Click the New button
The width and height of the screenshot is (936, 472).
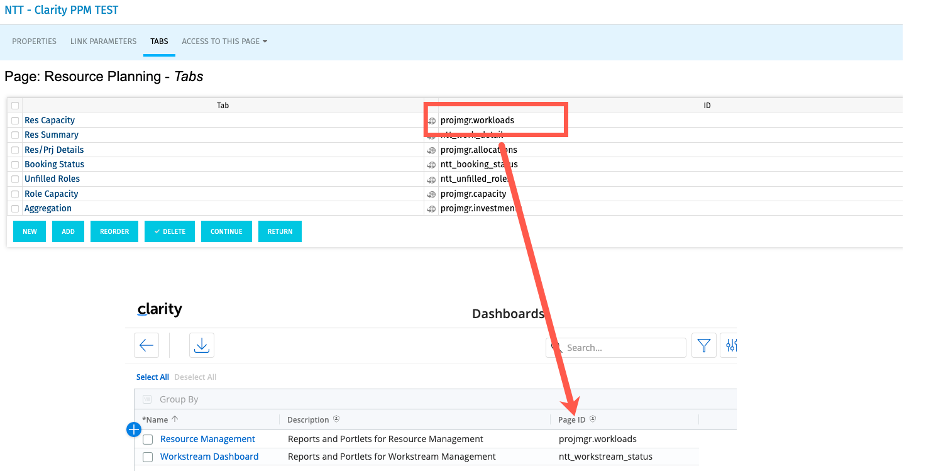pos(29,232)
